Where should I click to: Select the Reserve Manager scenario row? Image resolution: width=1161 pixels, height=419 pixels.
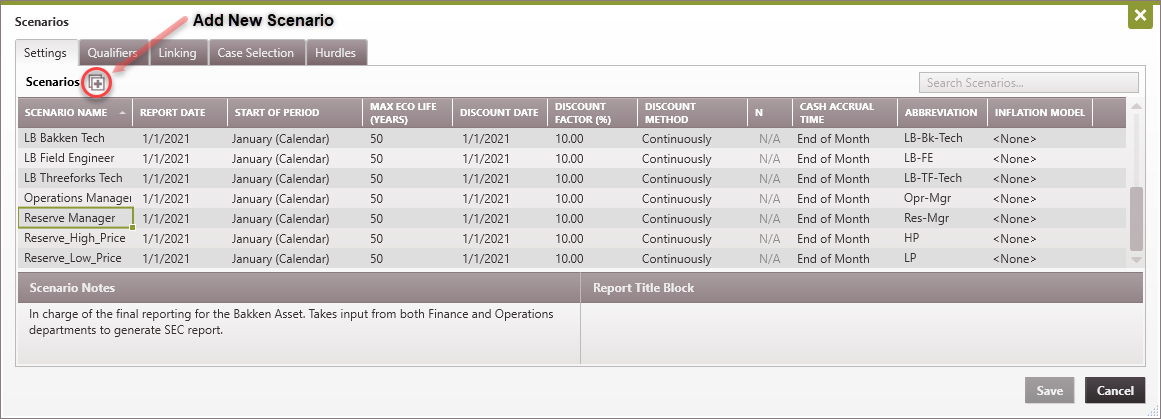(76, 218)
